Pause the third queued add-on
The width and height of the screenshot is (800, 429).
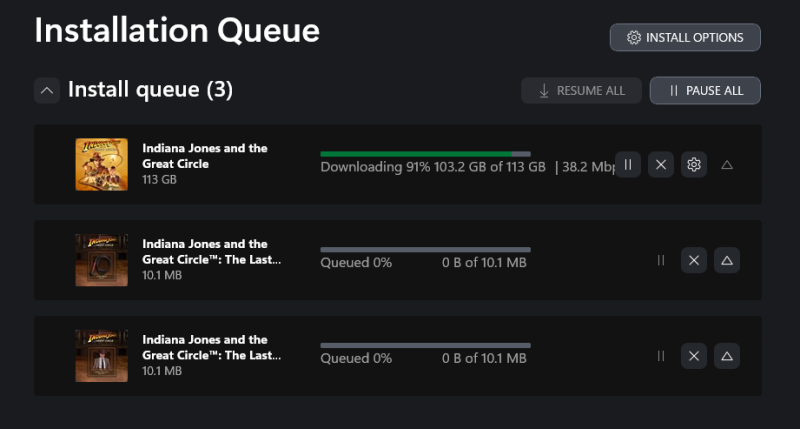coord(660,356)
